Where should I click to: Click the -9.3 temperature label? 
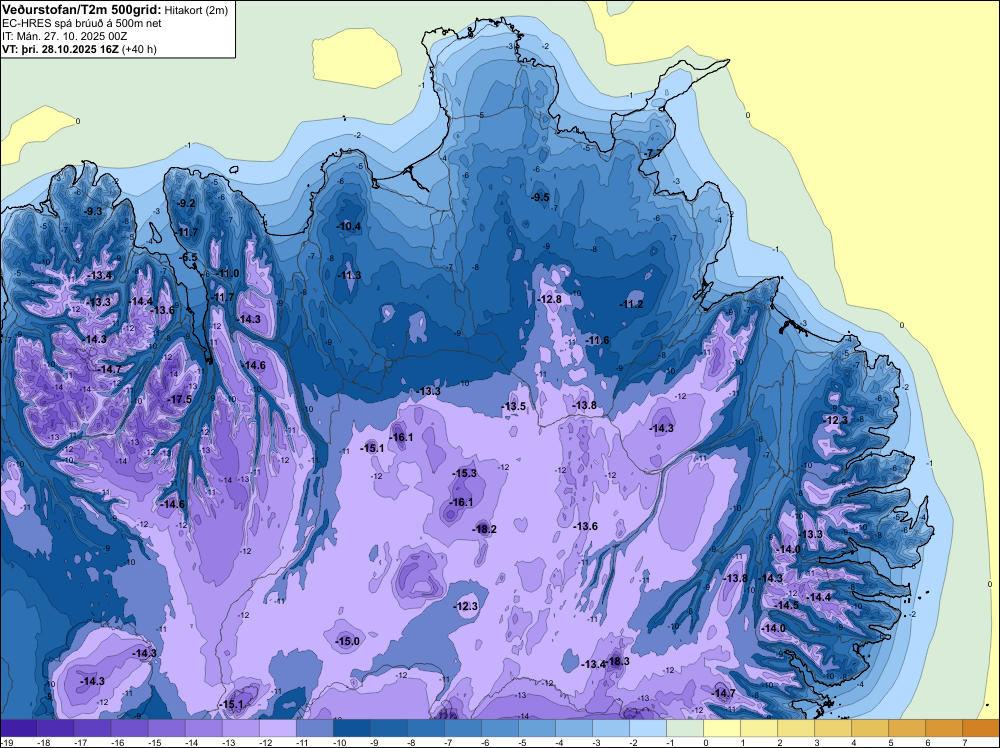coord(93,211)
